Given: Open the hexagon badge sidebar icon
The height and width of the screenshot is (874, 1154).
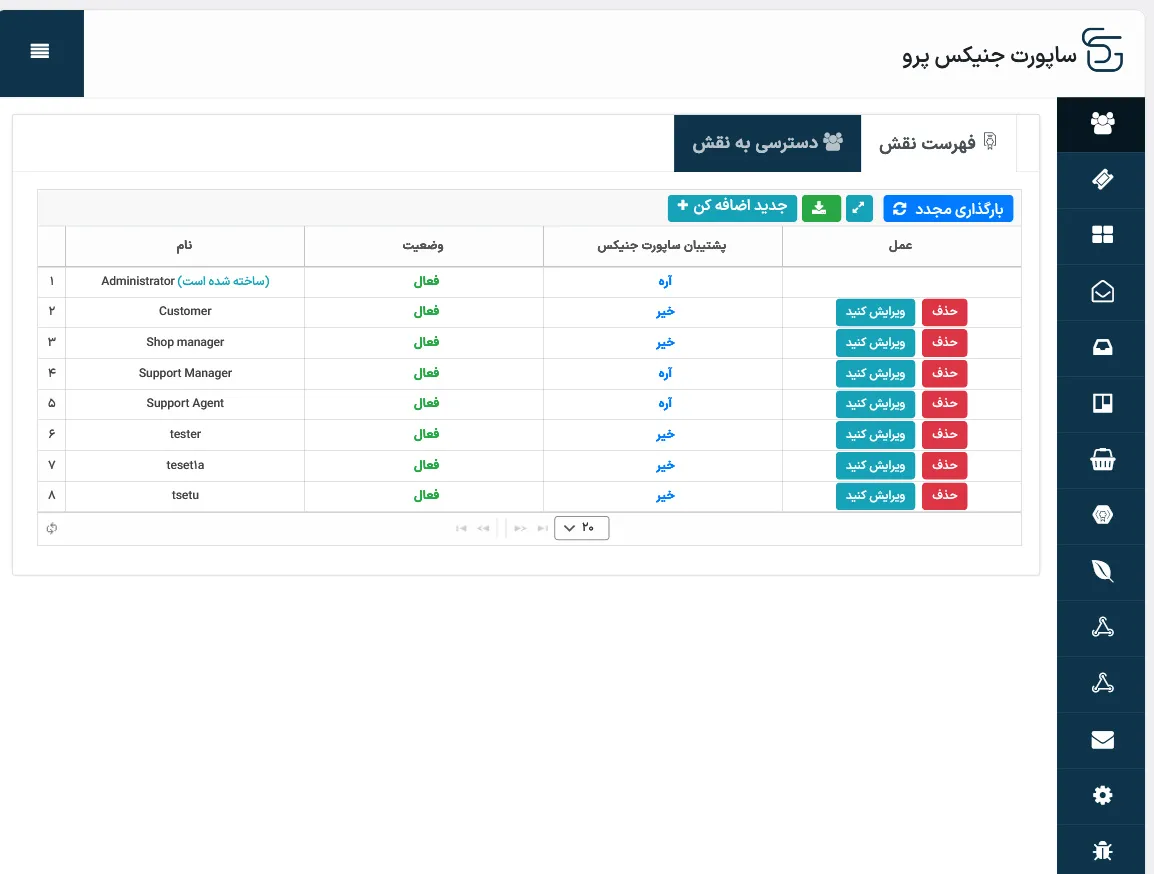Looking at the screenshot, I should click(1102, 515).
